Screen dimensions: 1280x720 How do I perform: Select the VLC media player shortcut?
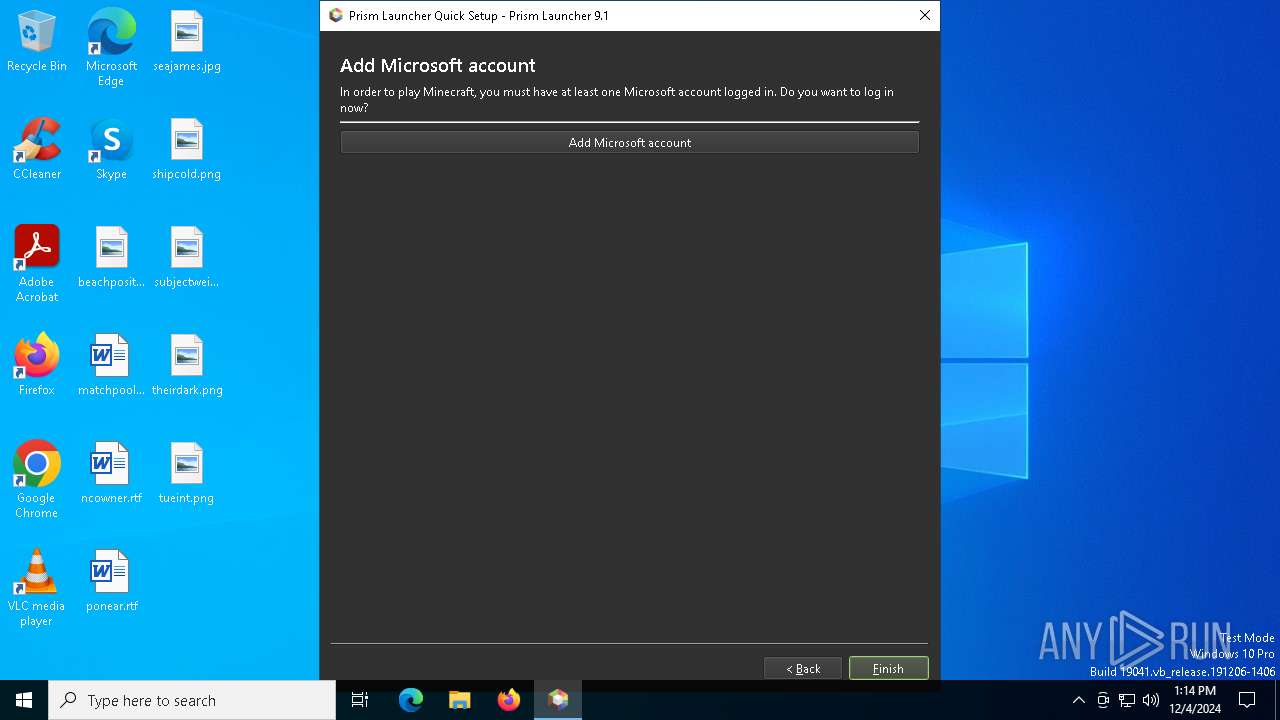(x=37, y=588)
